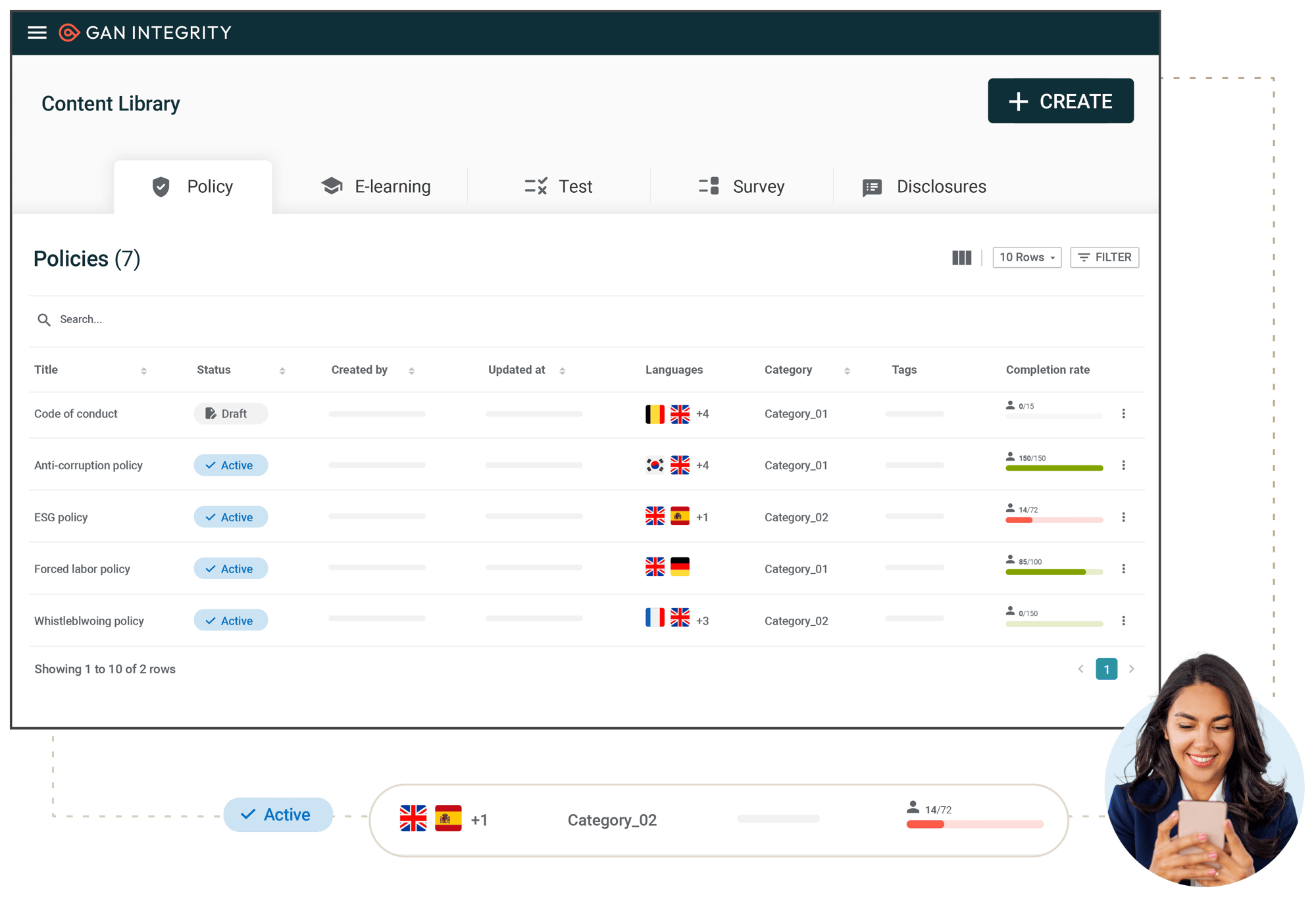Toggle the column layout view icon

click(x=961, y=257)
